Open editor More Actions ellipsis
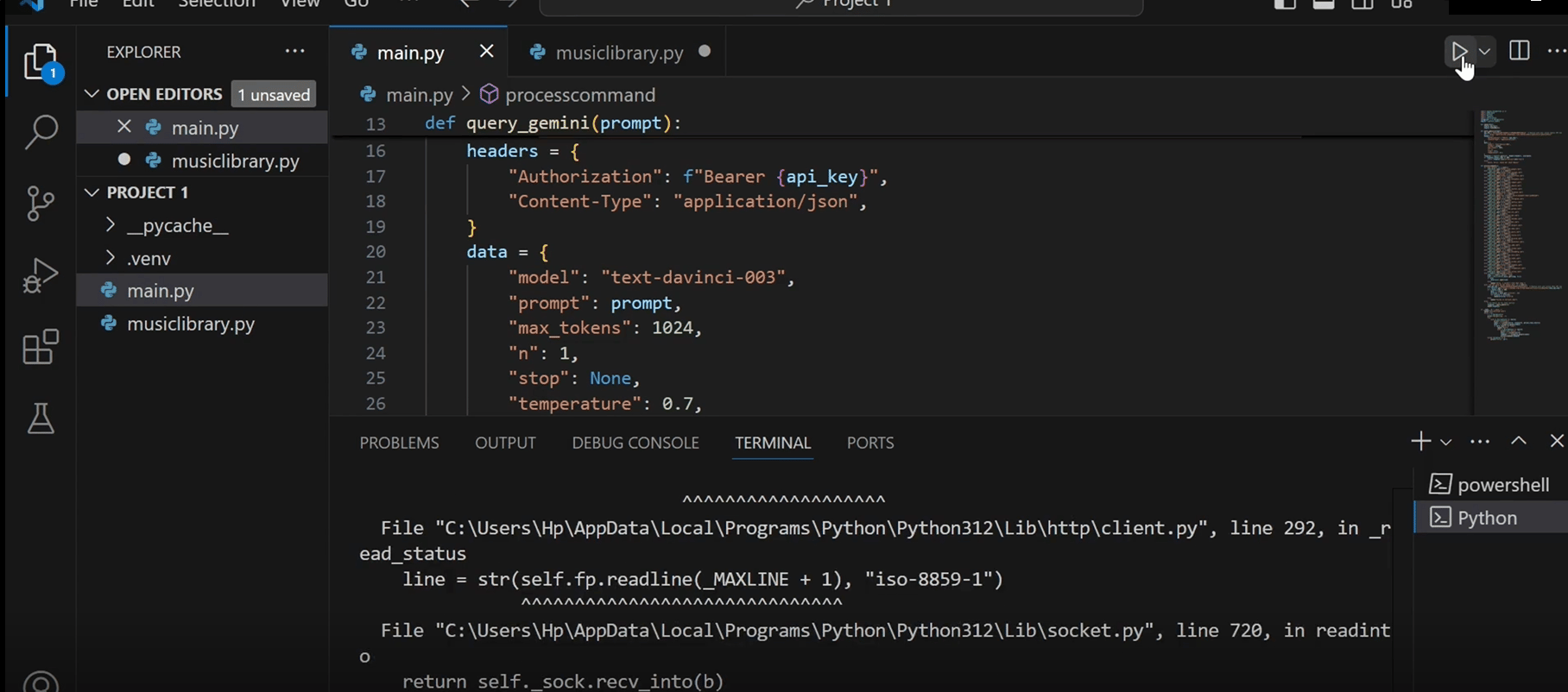The width and height of the screenshot is (1568, 692). coord(1556,52)
